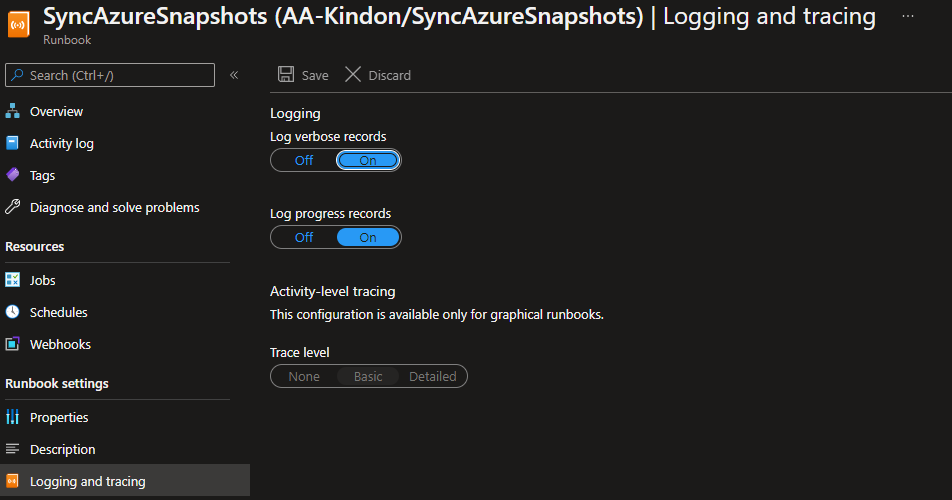Click the Jobs icon
Image resolution: width=952 pixels, height=500 pixels.
click(13, 280)
